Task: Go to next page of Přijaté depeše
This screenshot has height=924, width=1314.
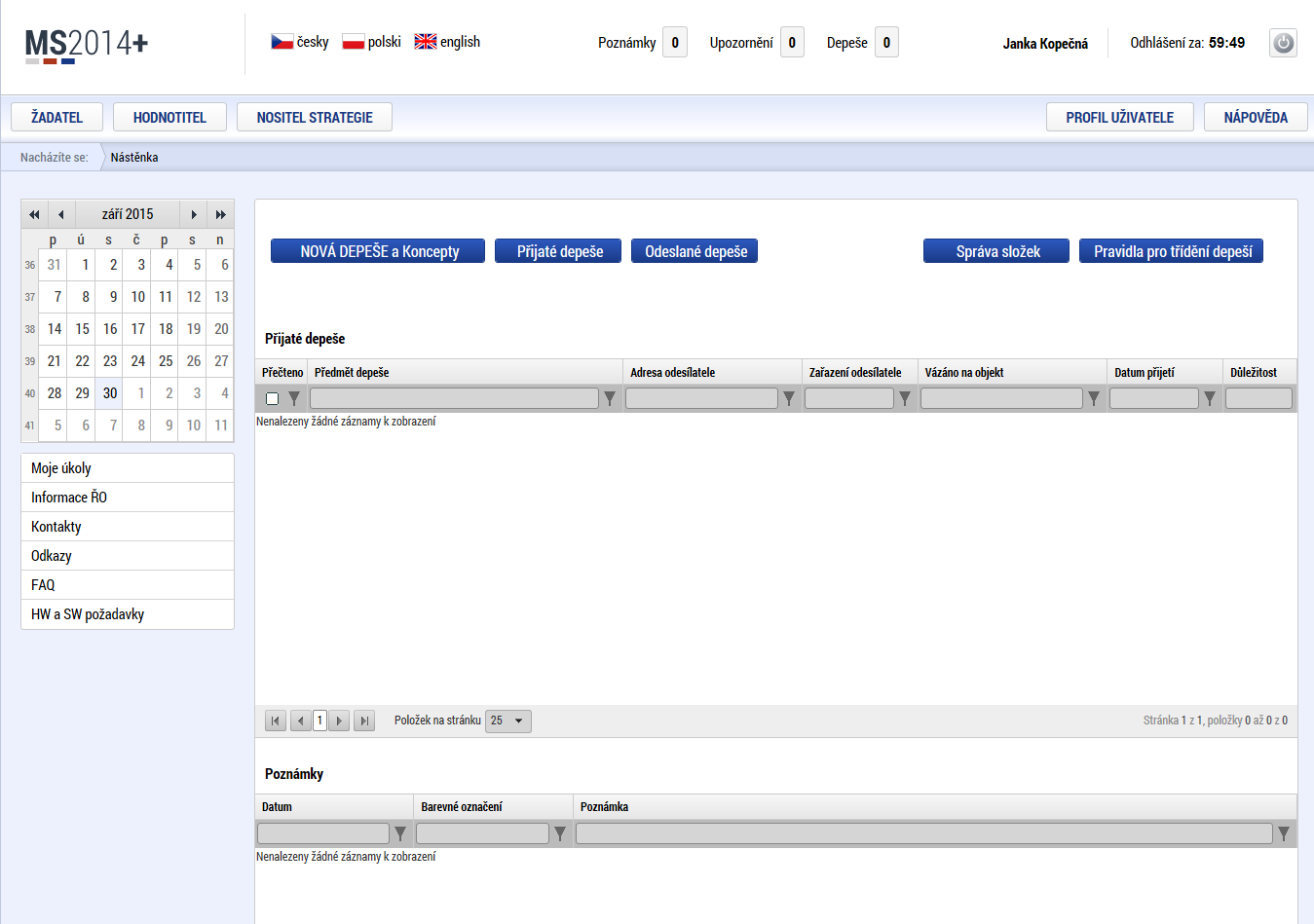Action: point(339,721)
